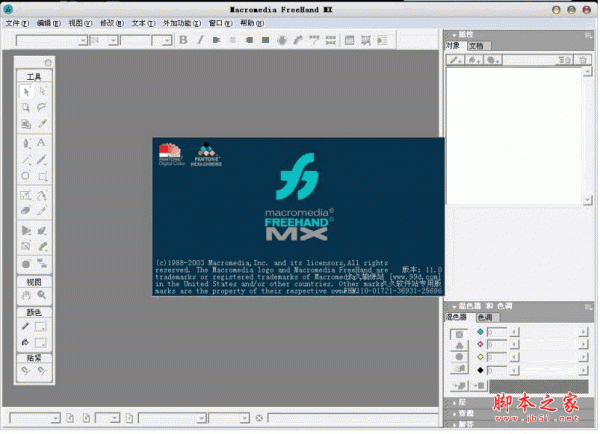Viewport: 600px width, 434px height.
Task: Select the Pencil tool beside the line tool
Action: pyautogui.click(x=42, y=160)
